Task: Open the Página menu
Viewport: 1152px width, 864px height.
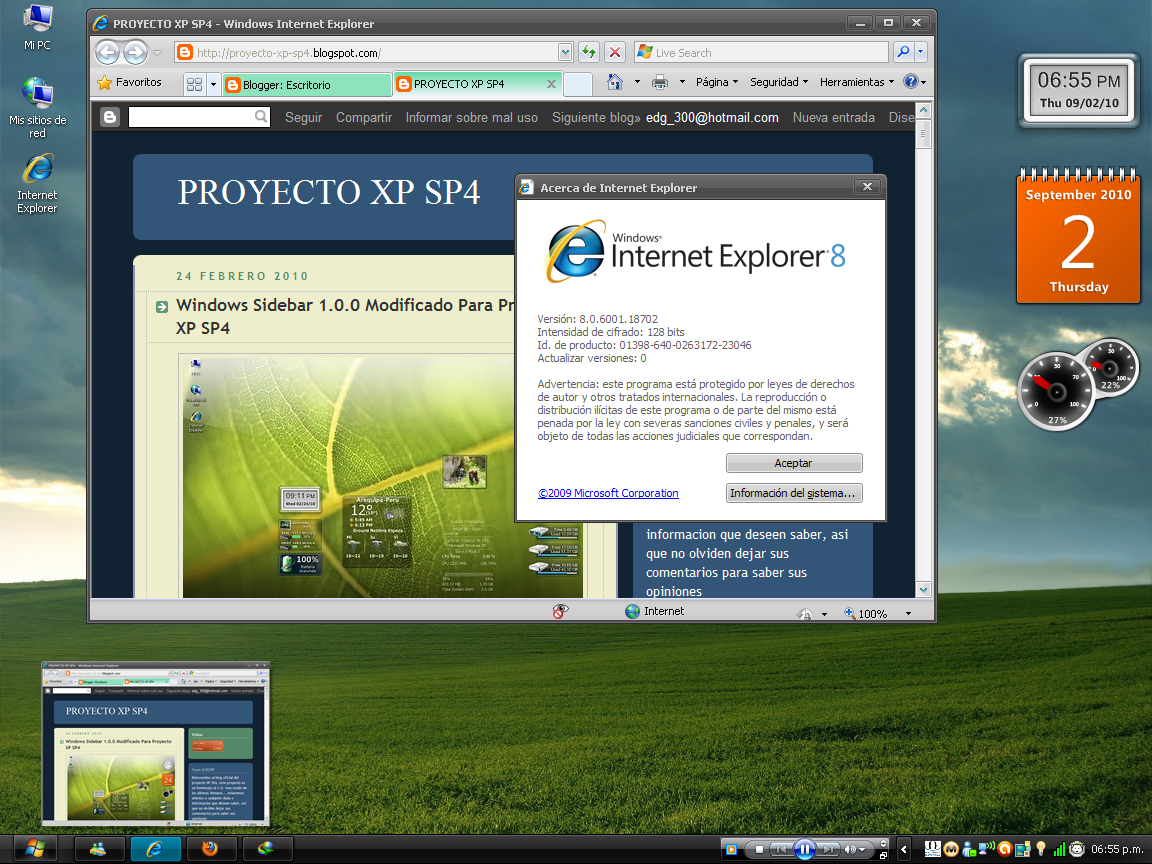Action: click(716, 82)
